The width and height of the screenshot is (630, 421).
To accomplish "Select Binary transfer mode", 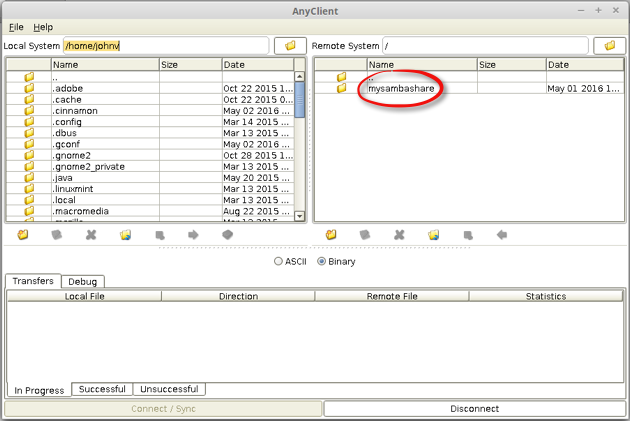I will point(322,262).
